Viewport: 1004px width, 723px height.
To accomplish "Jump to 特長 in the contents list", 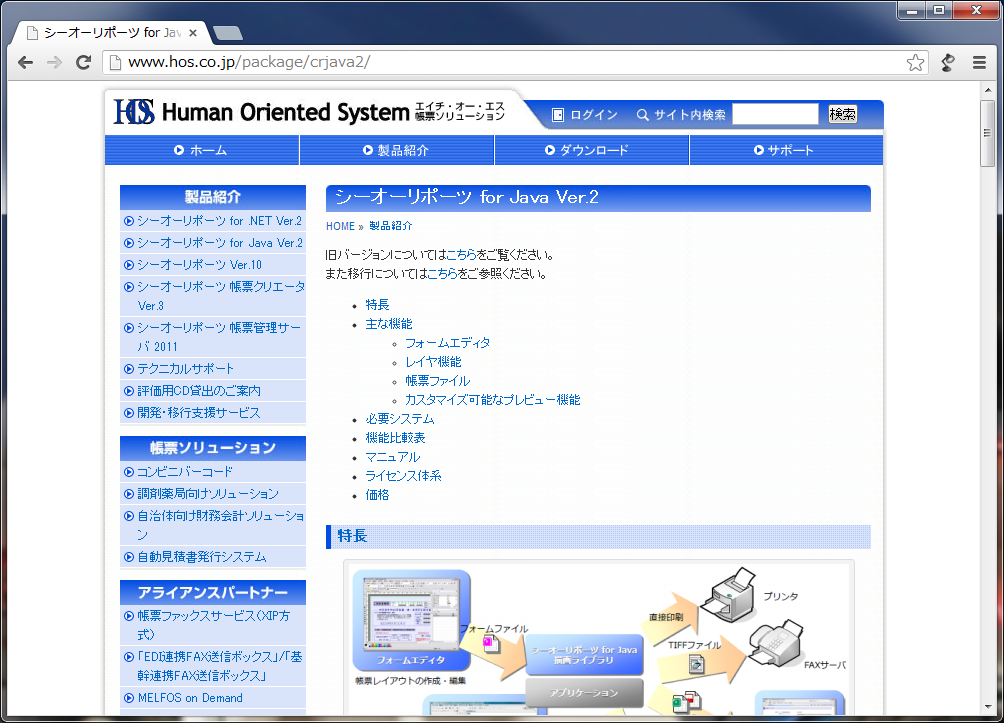I will 377,305.
